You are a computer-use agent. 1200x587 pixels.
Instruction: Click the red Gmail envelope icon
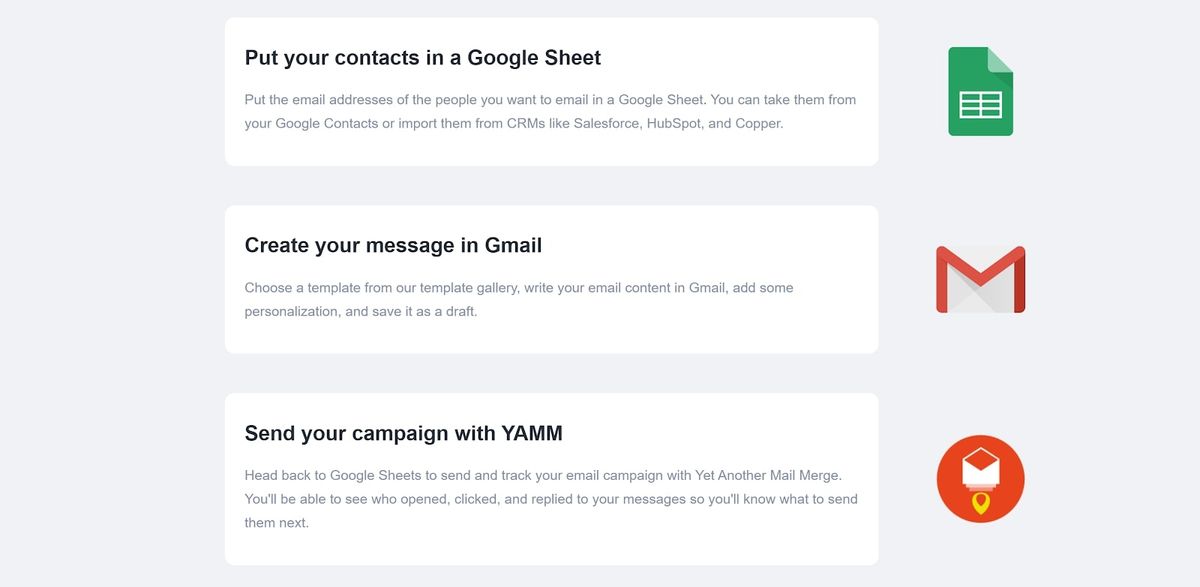click(980, 279)
